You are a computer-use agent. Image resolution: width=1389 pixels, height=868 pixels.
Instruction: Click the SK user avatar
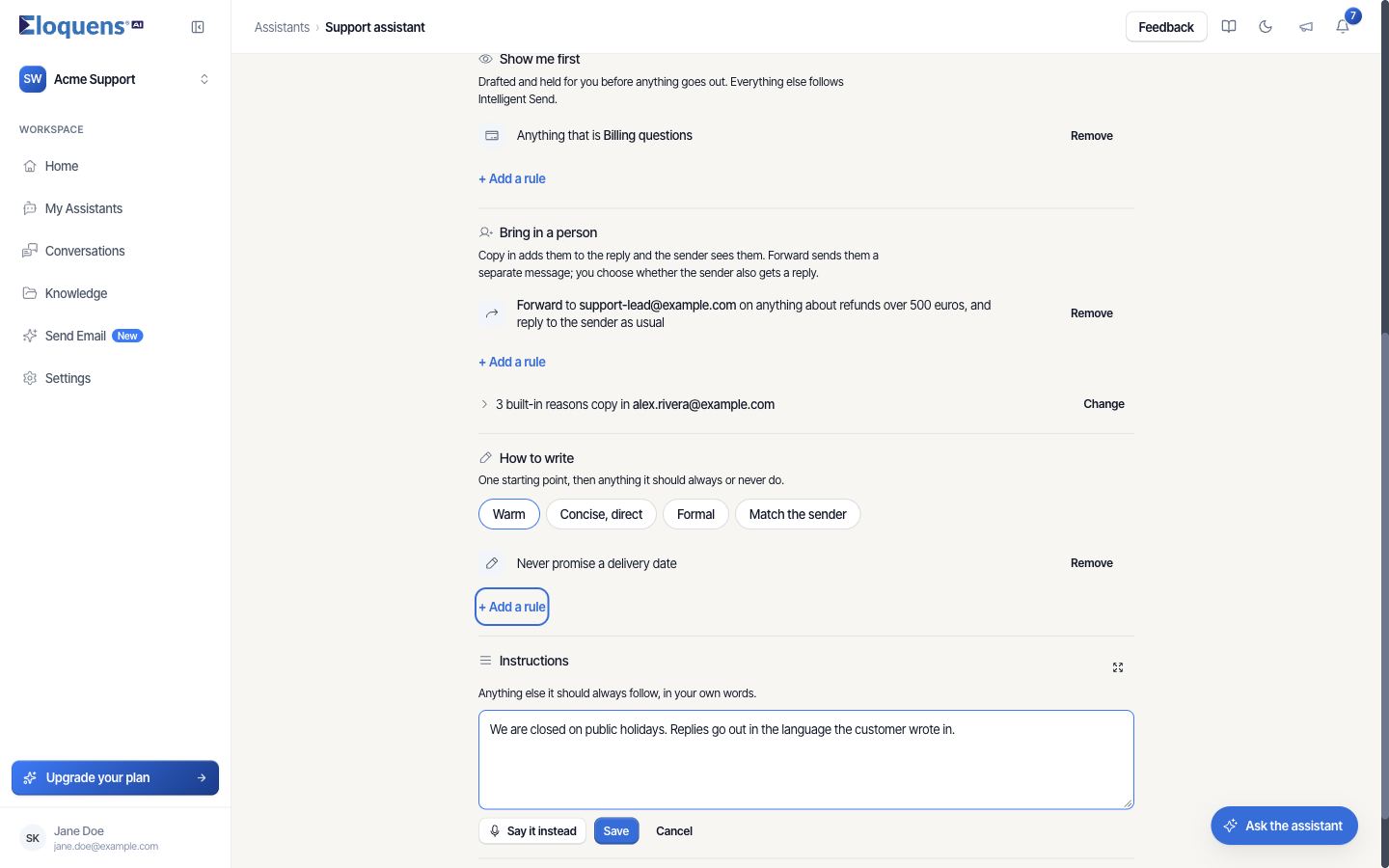coord(33,838)
